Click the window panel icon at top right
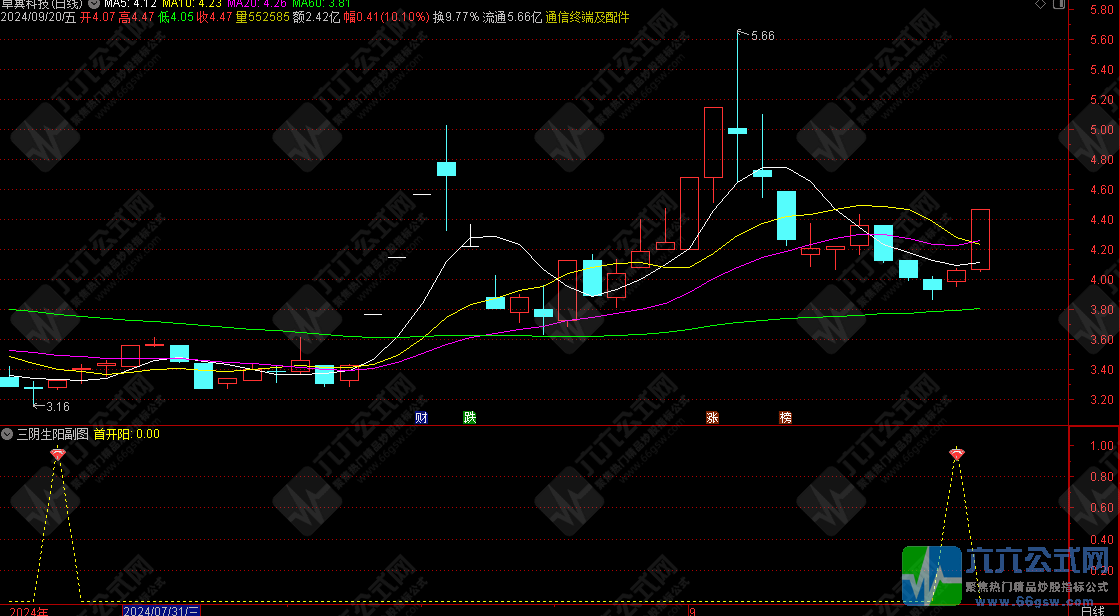The height and width of the screenshot is (616, 1120). click(x=1061, y=5)
